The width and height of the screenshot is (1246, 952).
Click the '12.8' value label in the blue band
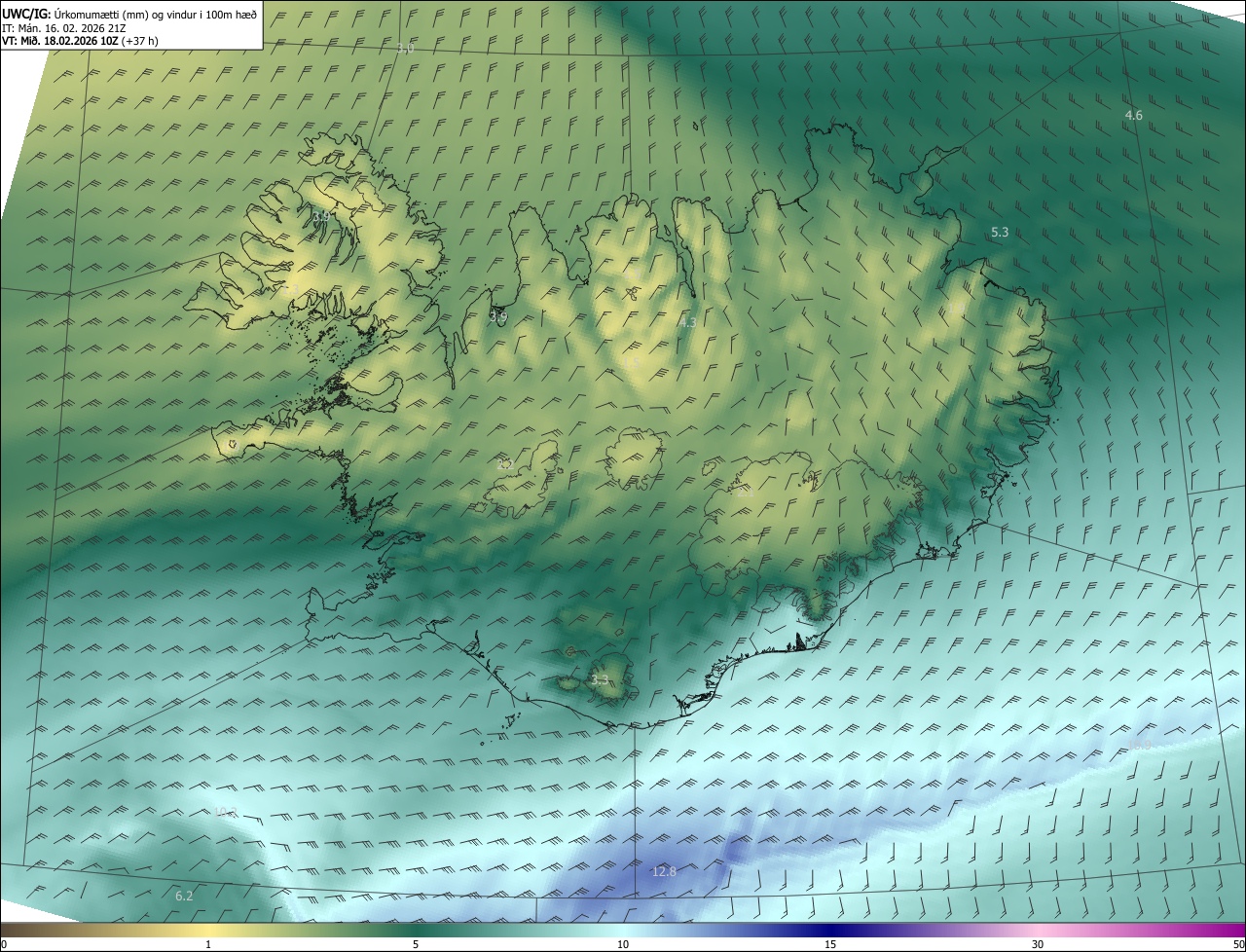click(664, 871)
